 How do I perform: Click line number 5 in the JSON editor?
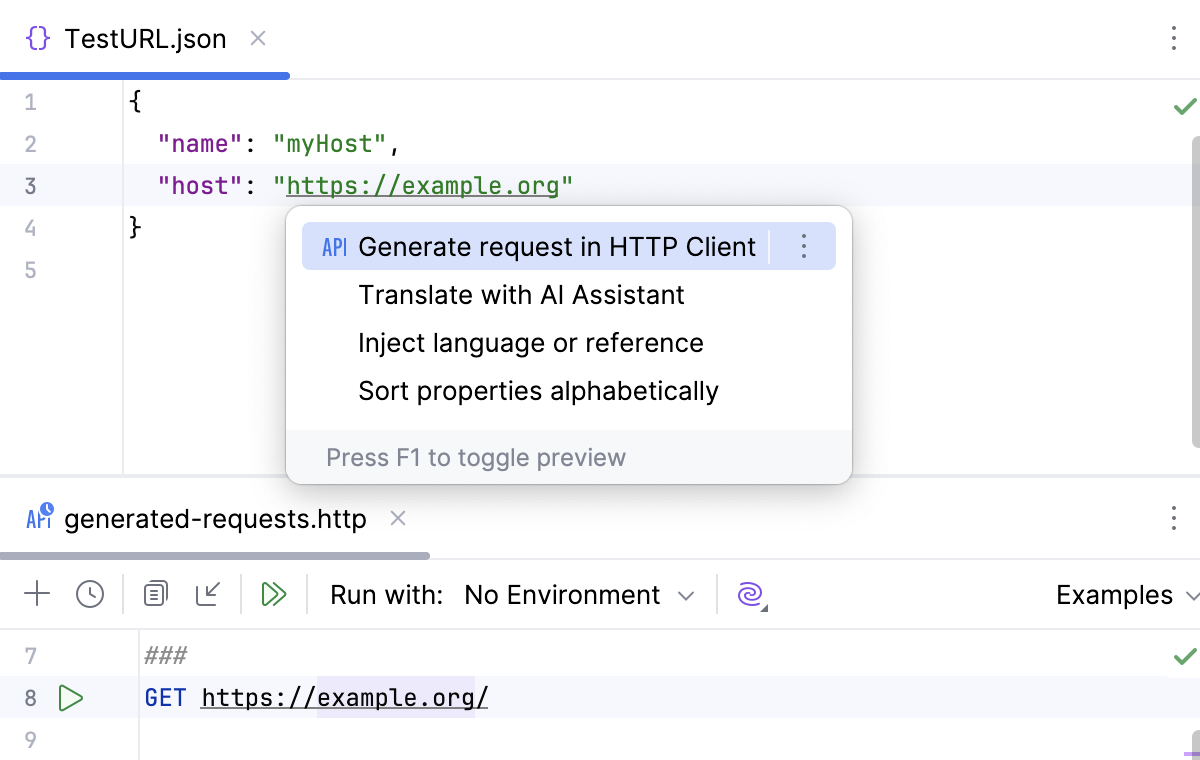coord(30,270)
